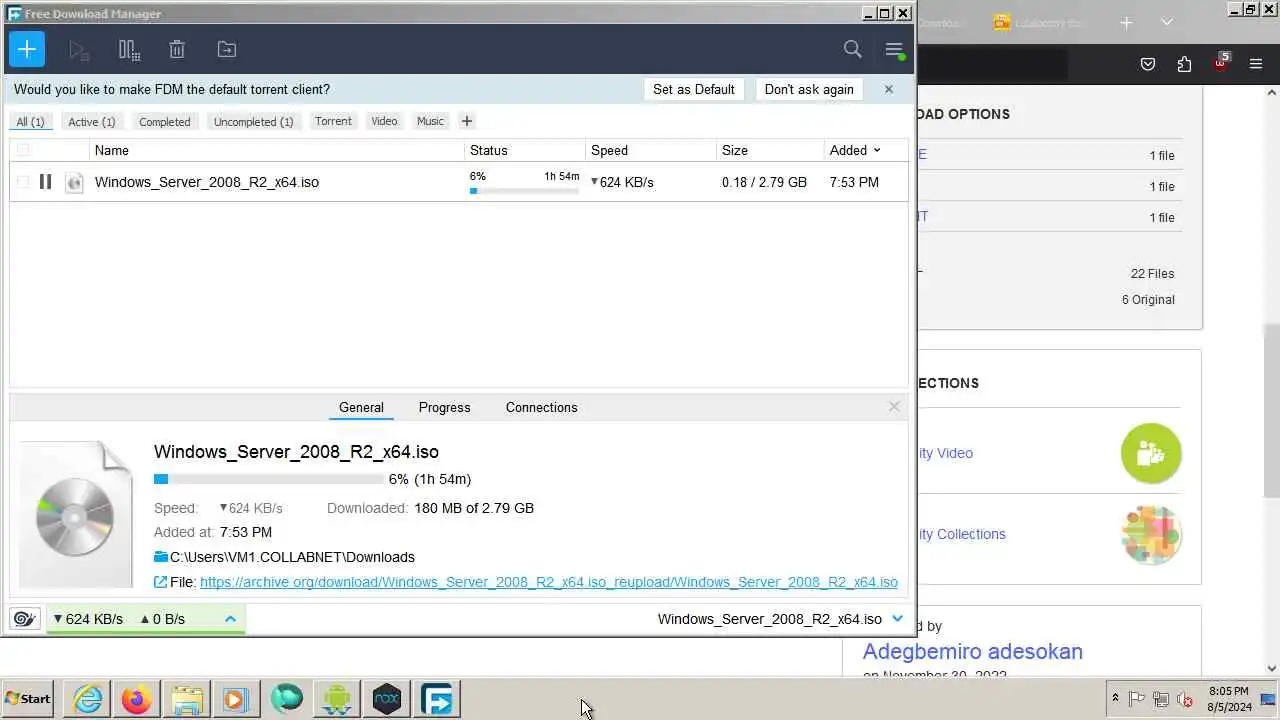
Task: Collapse details with bottom-right down chevron
Action: pos(897,619)
